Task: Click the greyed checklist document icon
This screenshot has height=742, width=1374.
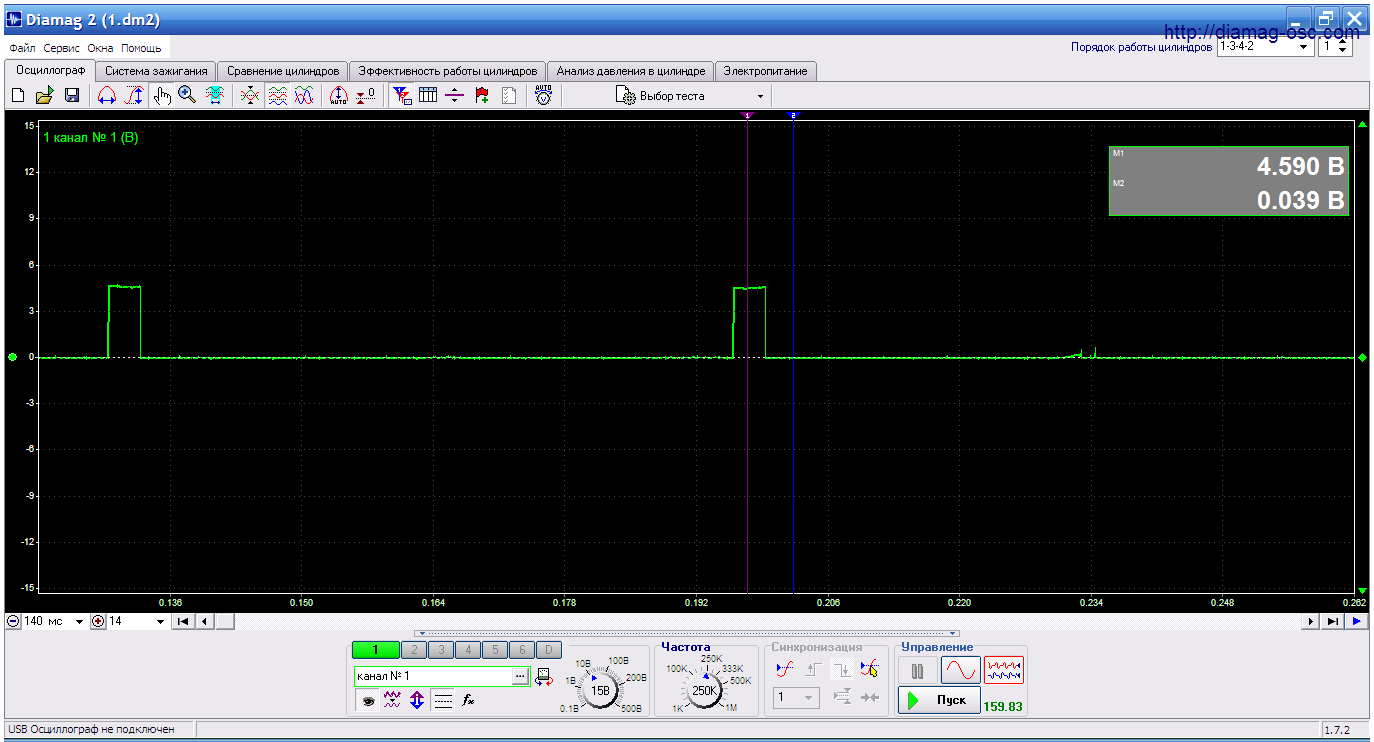Action: point(509,96)
